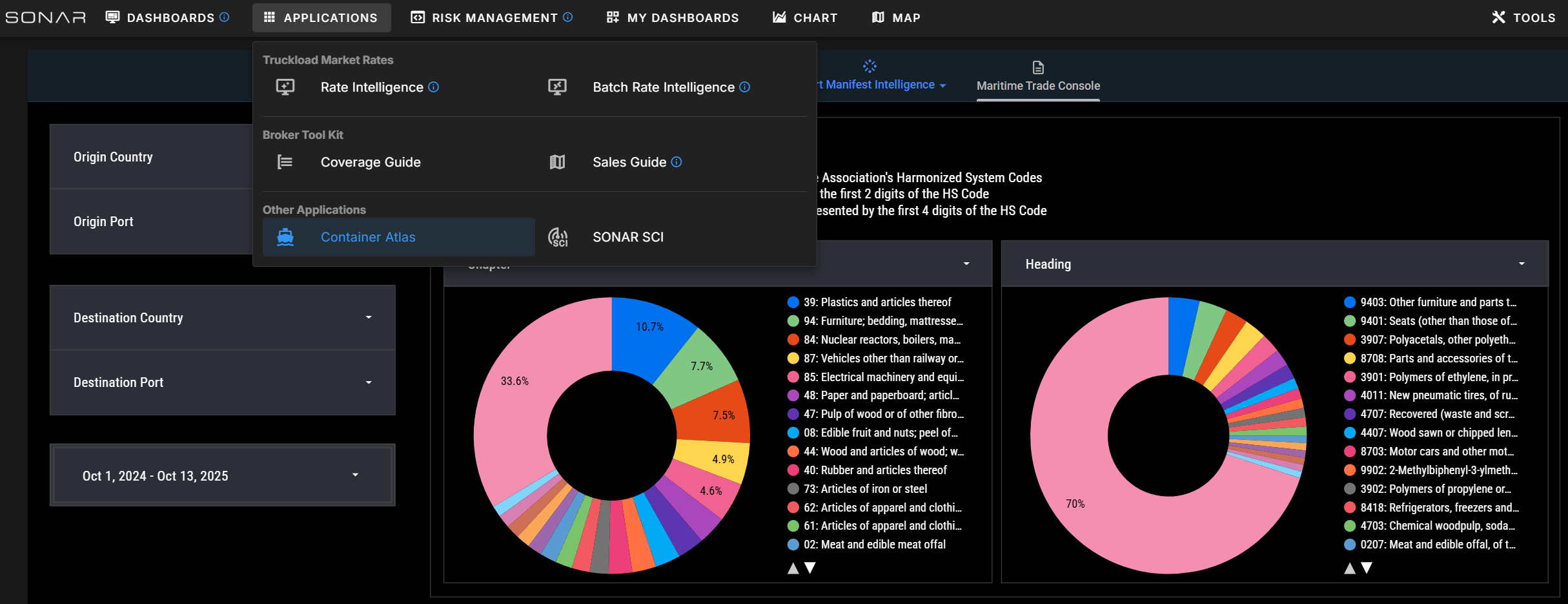Click the Sales Guide map icon
1568x604 pixels.
(x=557, y=162)
